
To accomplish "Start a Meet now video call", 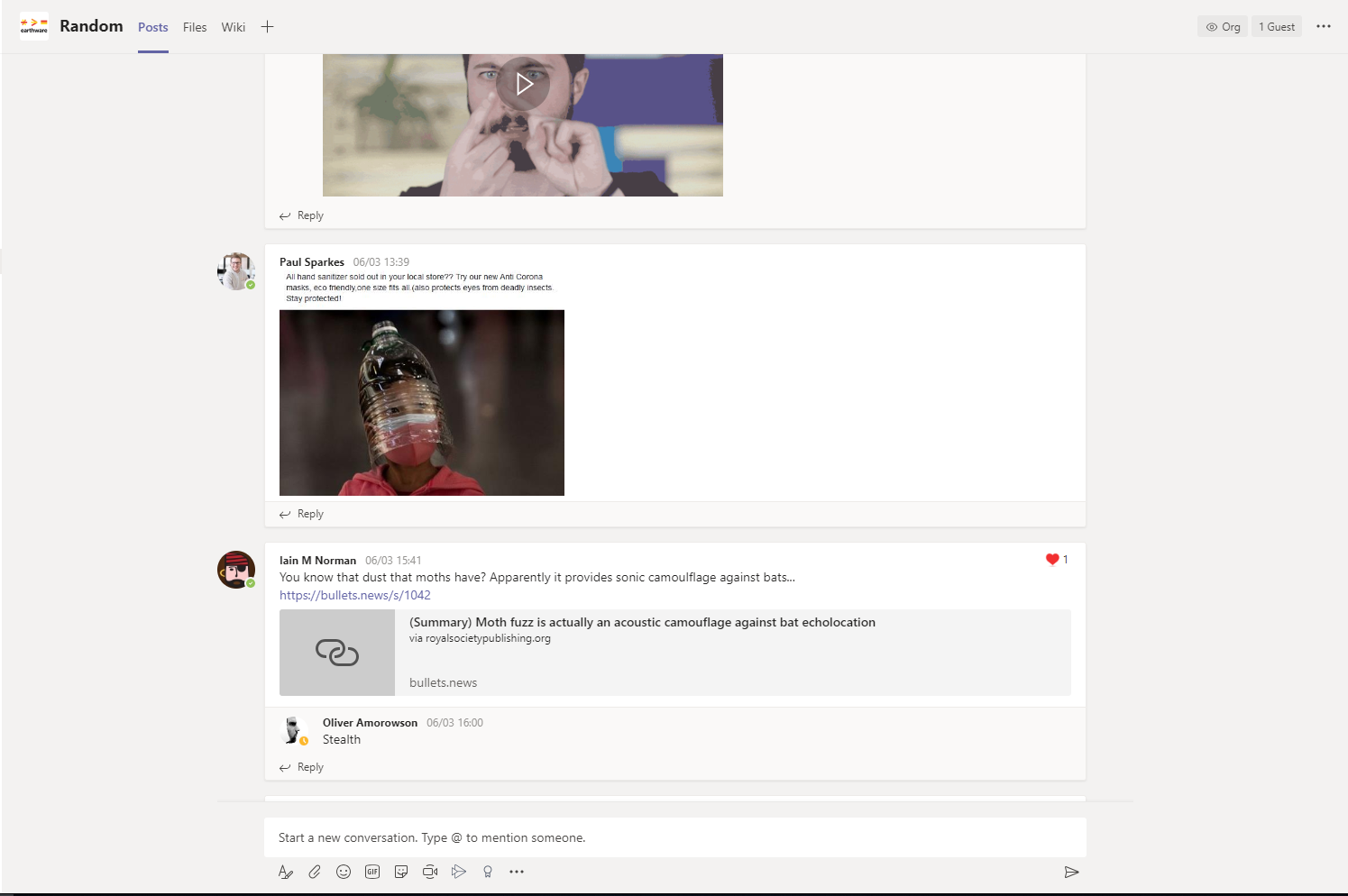I will point(430,872).
